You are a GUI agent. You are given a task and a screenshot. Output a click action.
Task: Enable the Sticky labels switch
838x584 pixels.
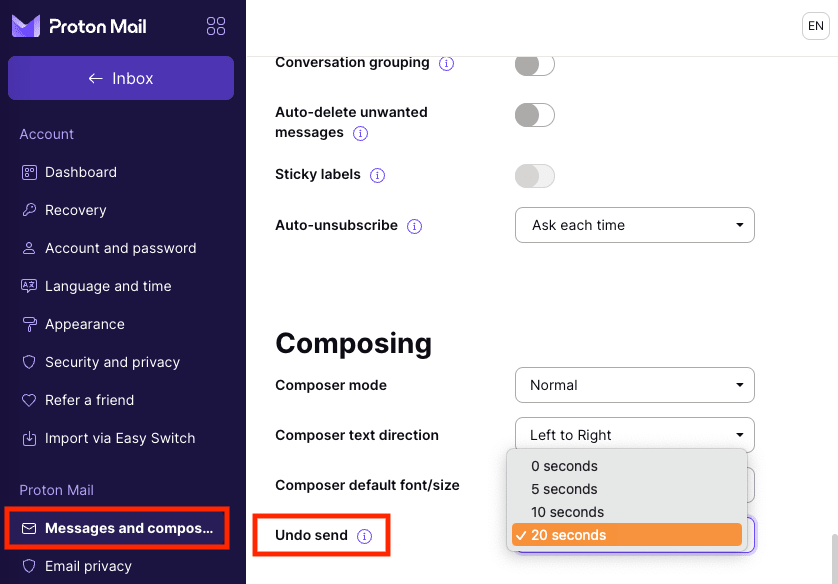point(534,176)
